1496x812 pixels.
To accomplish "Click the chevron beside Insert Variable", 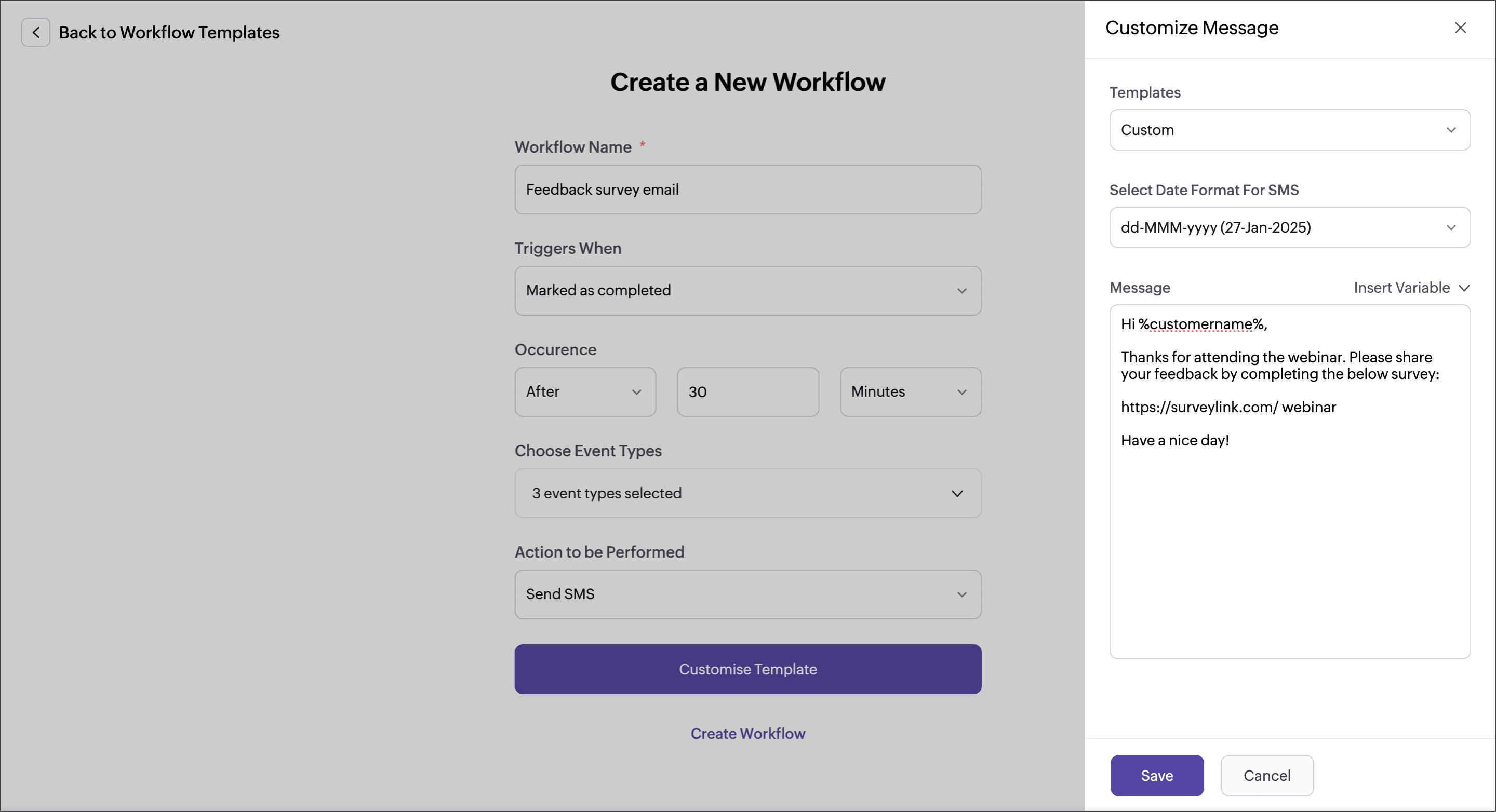I will pos(1464,288).
